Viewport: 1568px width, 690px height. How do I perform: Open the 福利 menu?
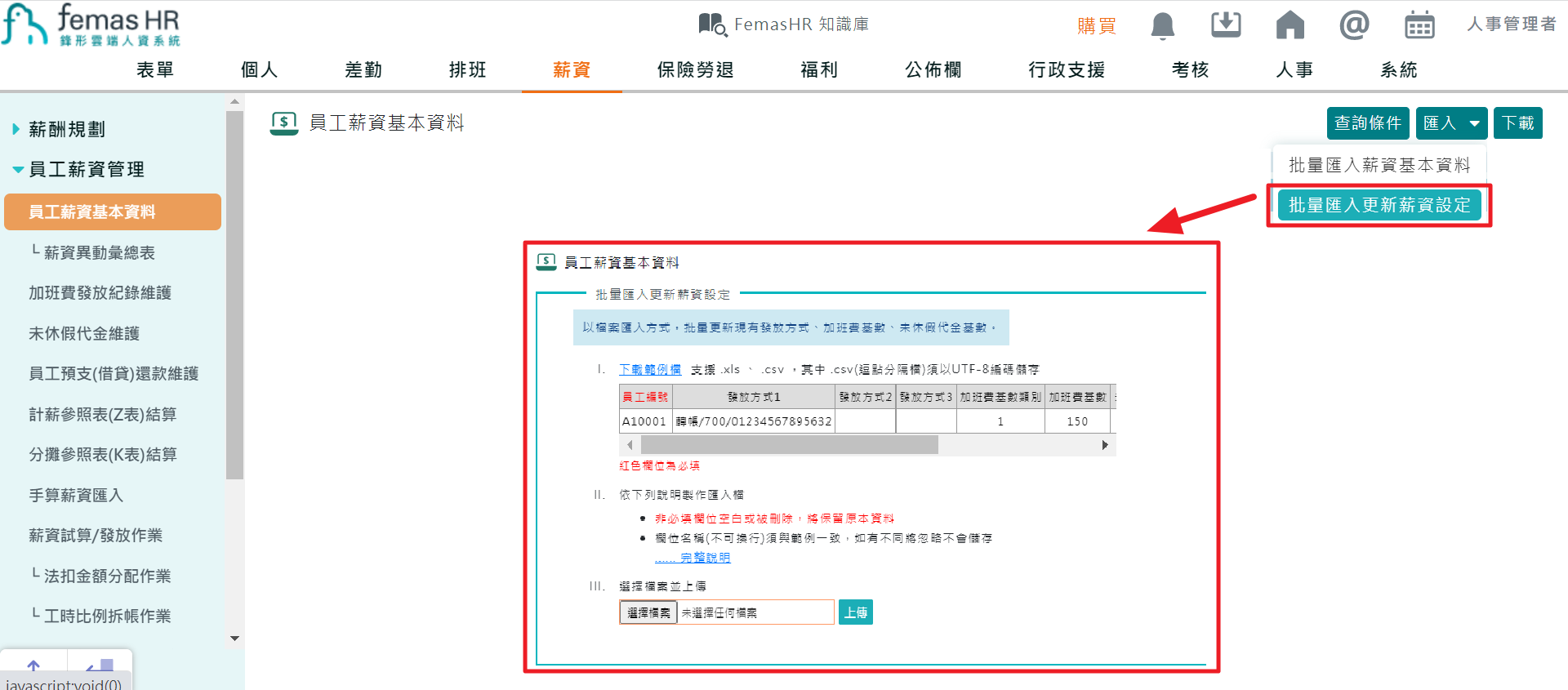pos(819,69)
